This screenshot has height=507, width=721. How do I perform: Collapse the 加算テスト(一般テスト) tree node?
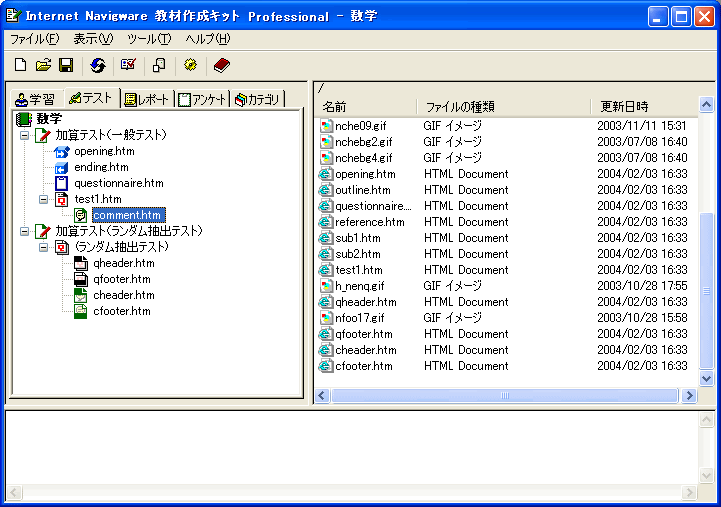point(25,135)
